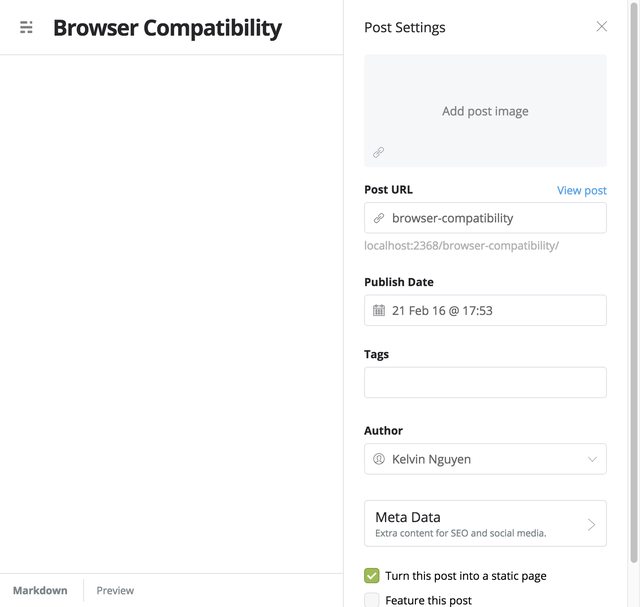This screenshot has height=607, width=640.
Task: Click the Meta Data right chevron
Action: 591,524
